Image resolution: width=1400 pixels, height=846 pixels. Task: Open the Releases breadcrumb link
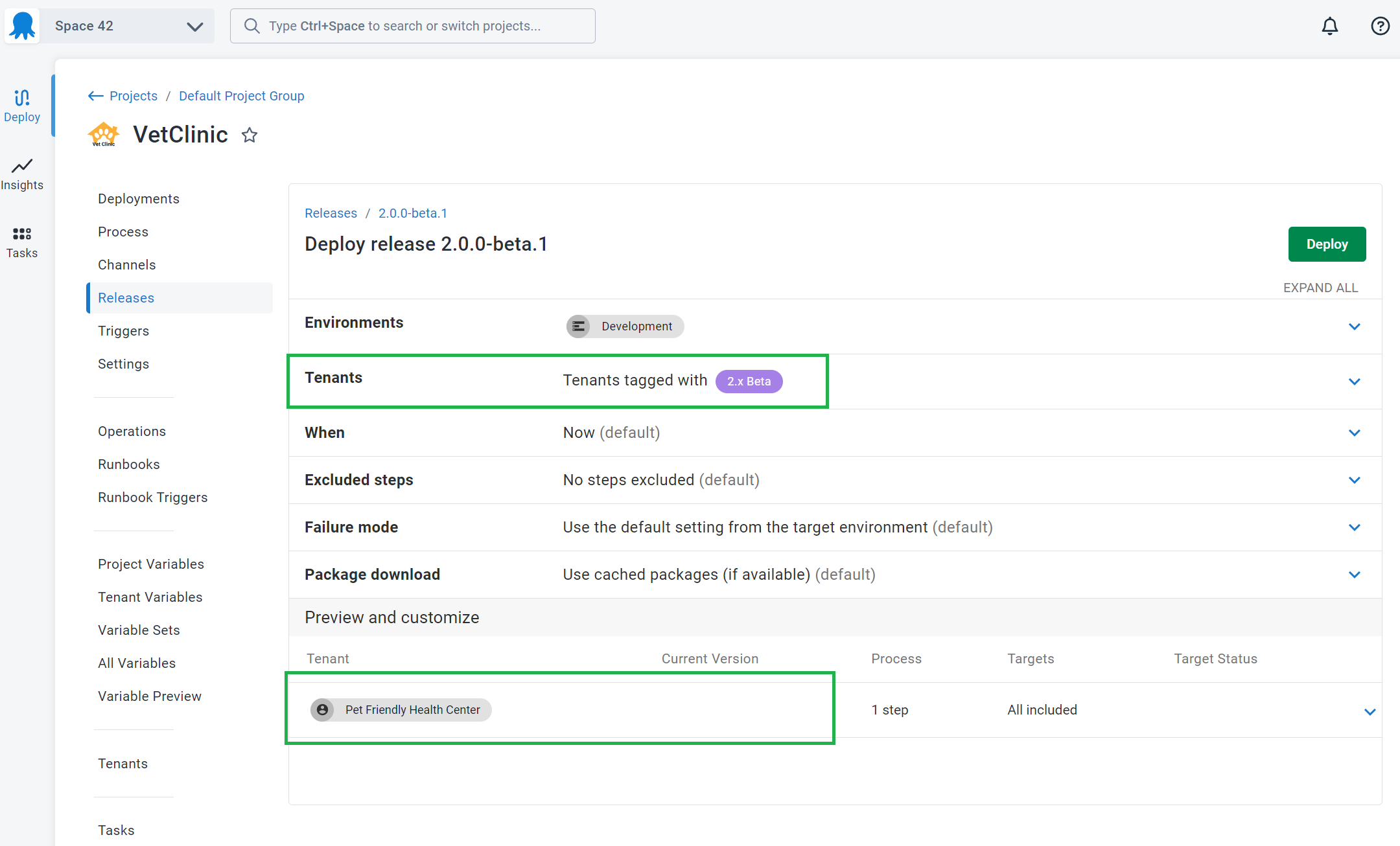tap(331, 213)
